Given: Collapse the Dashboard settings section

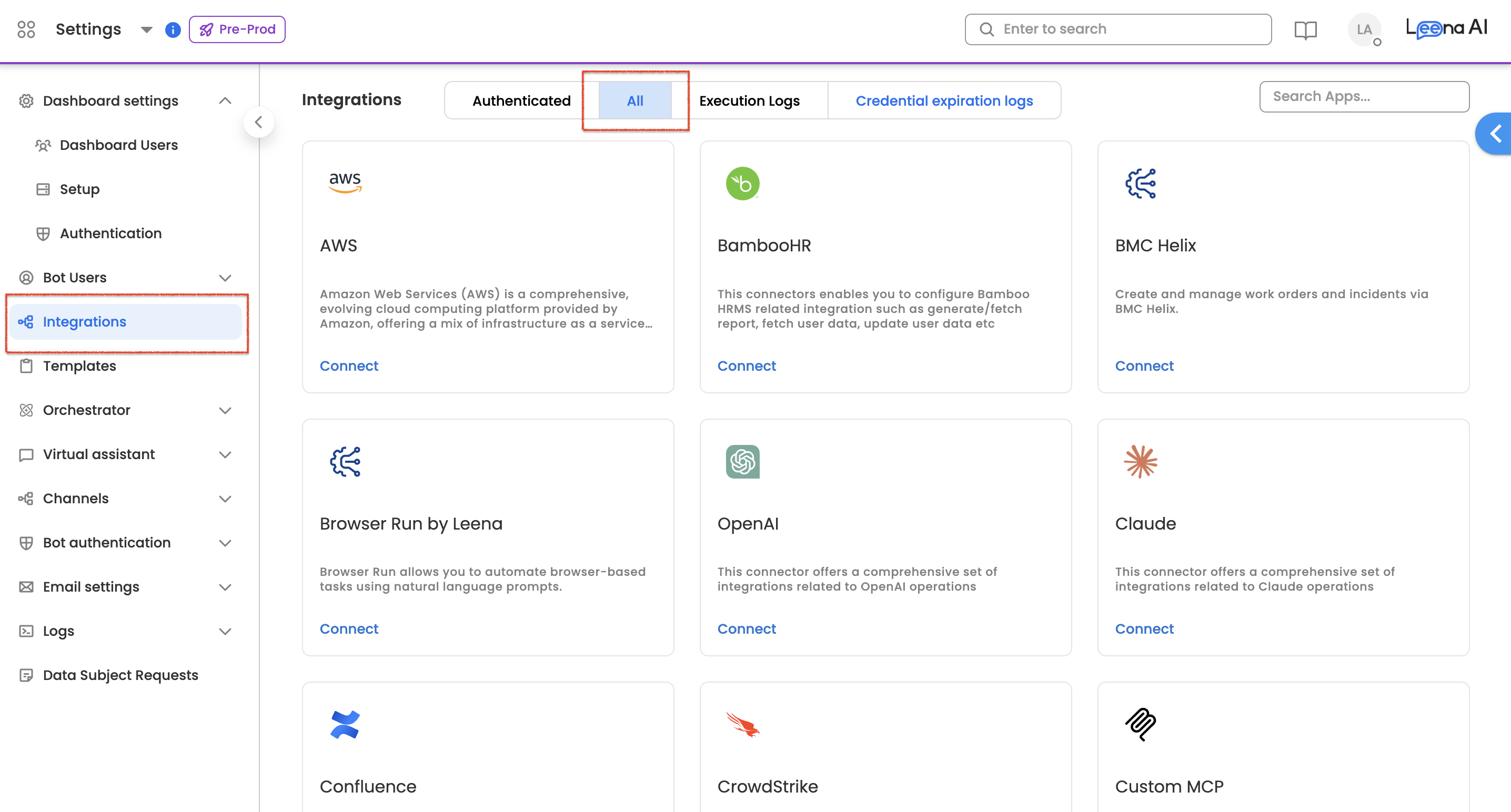Looking at the screenshot, I should pyautogui.click(x=225, y=101).
